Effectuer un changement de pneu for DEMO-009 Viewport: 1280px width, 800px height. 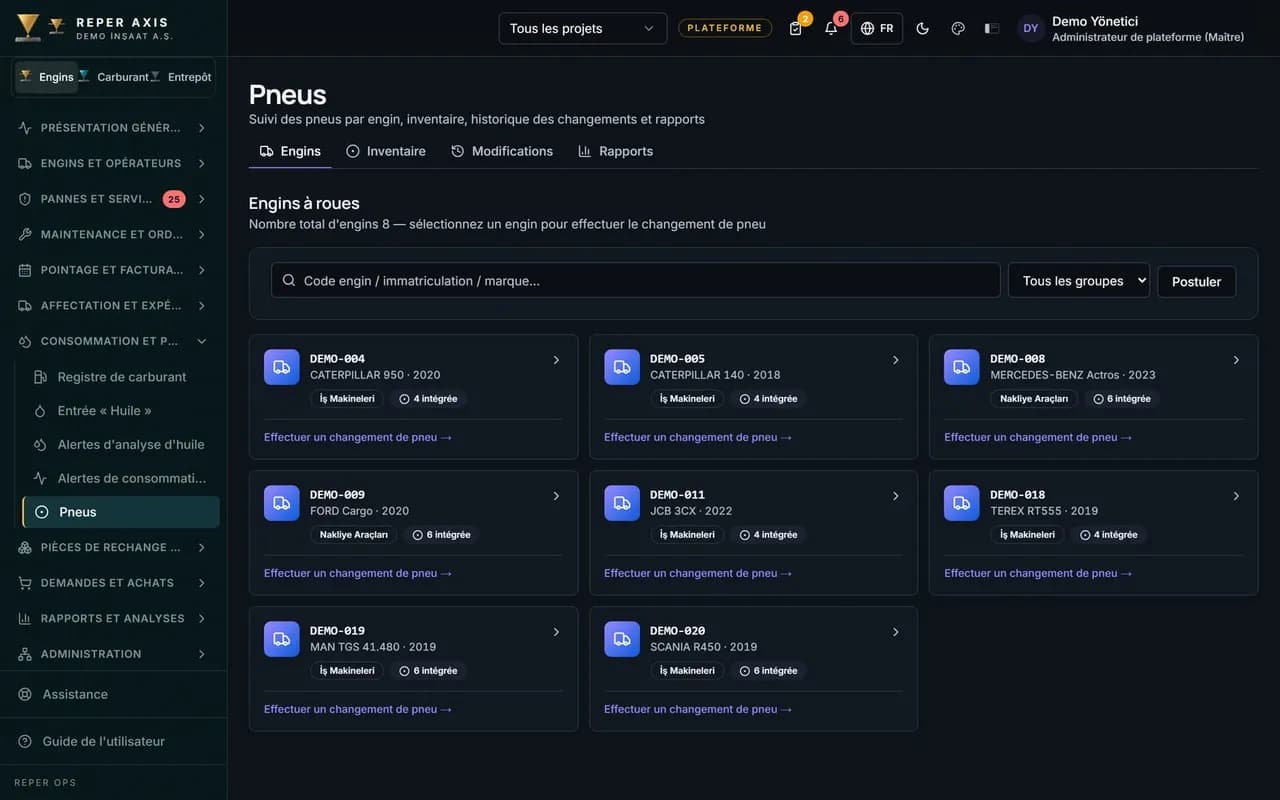point(358,573)
